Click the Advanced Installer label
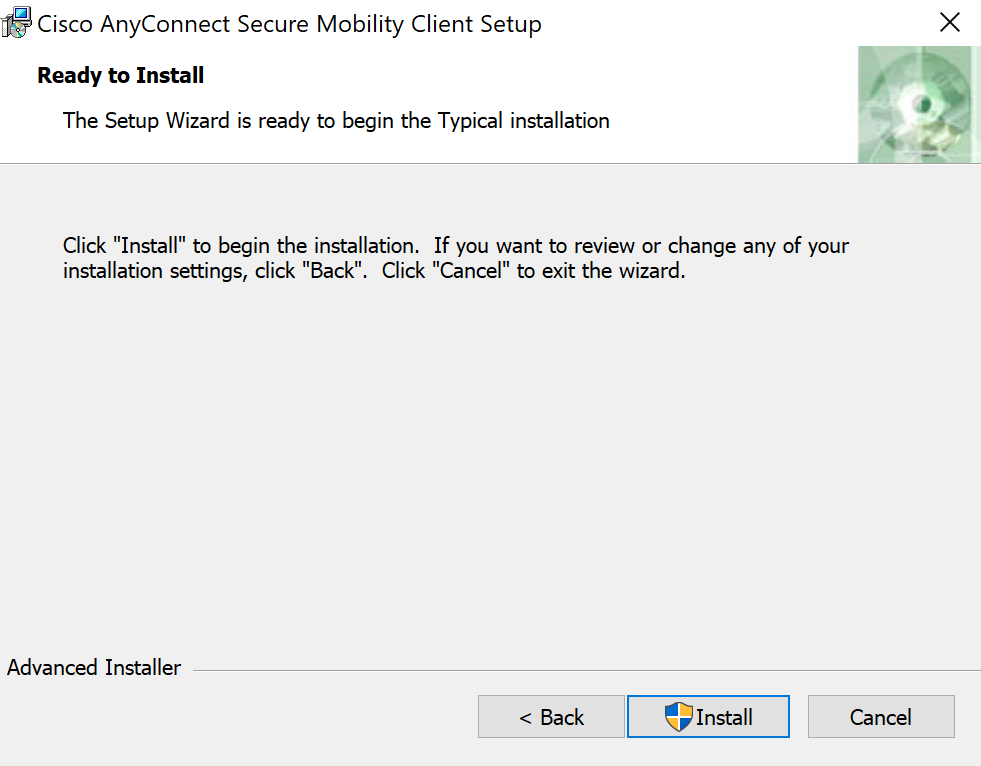The width and height of the screenshot is (981, 766). pos(94,668)
